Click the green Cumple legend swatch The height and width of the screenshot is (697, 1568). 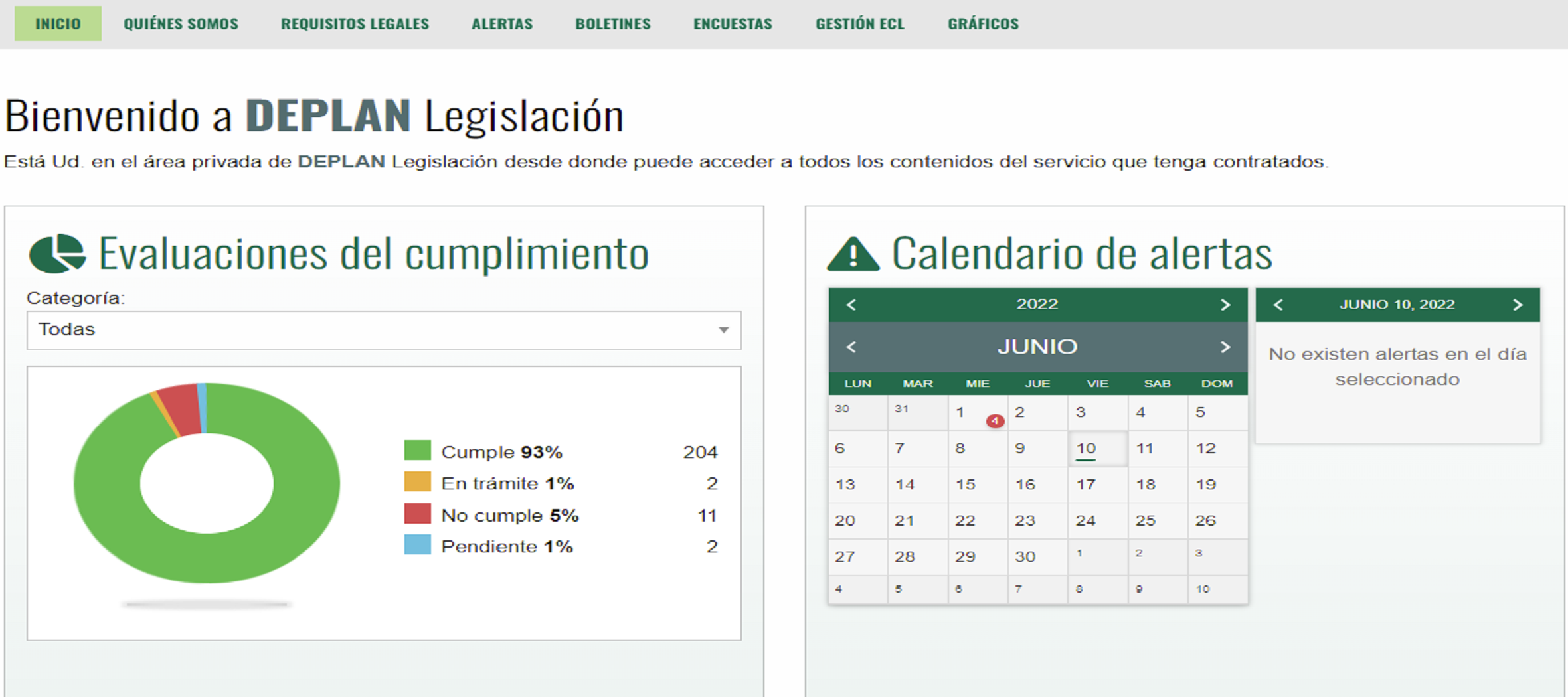[x=417, y=450]
